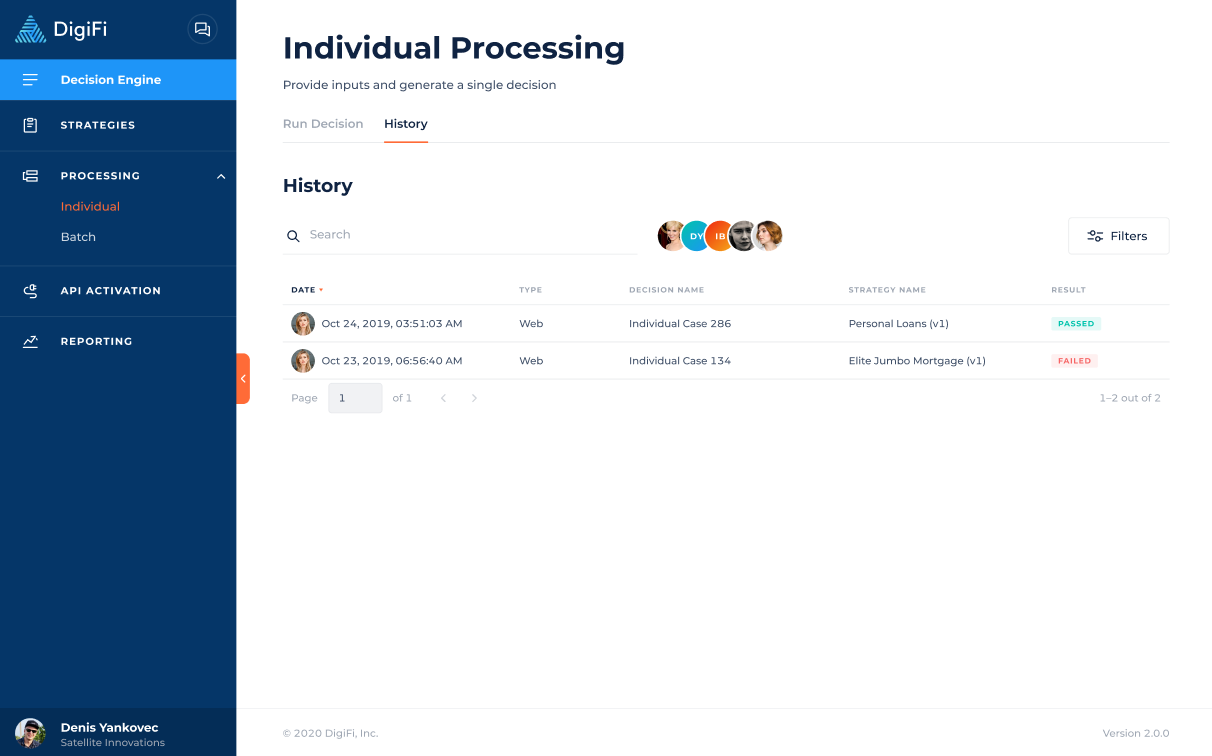Select the DY user avatar filter

(x=695, y=236)
